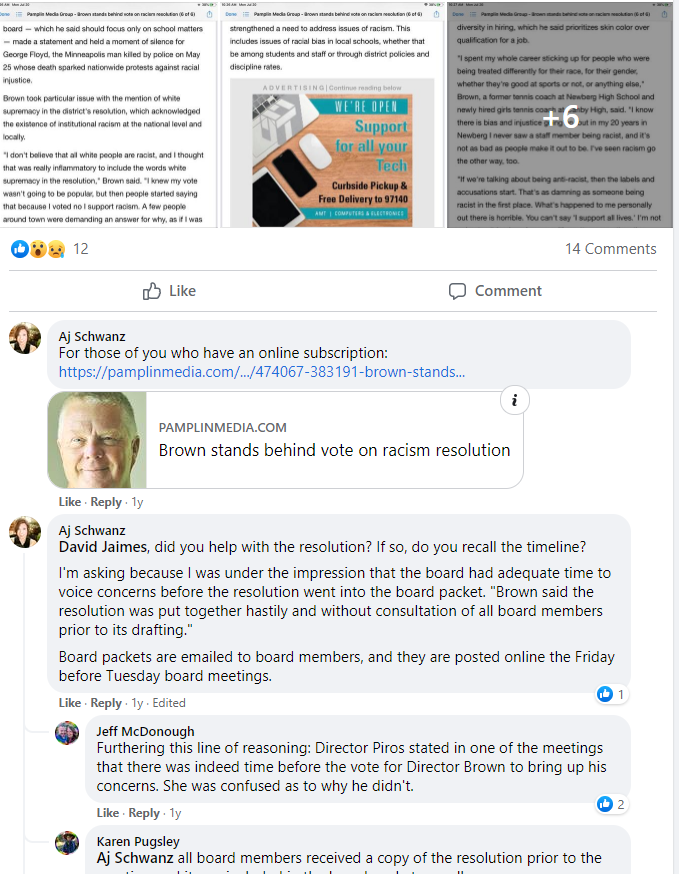The width and height of the screenshot is (679, 874).
Task: Open the Brown stands behind vote link preview
Action: coord(285,440)
